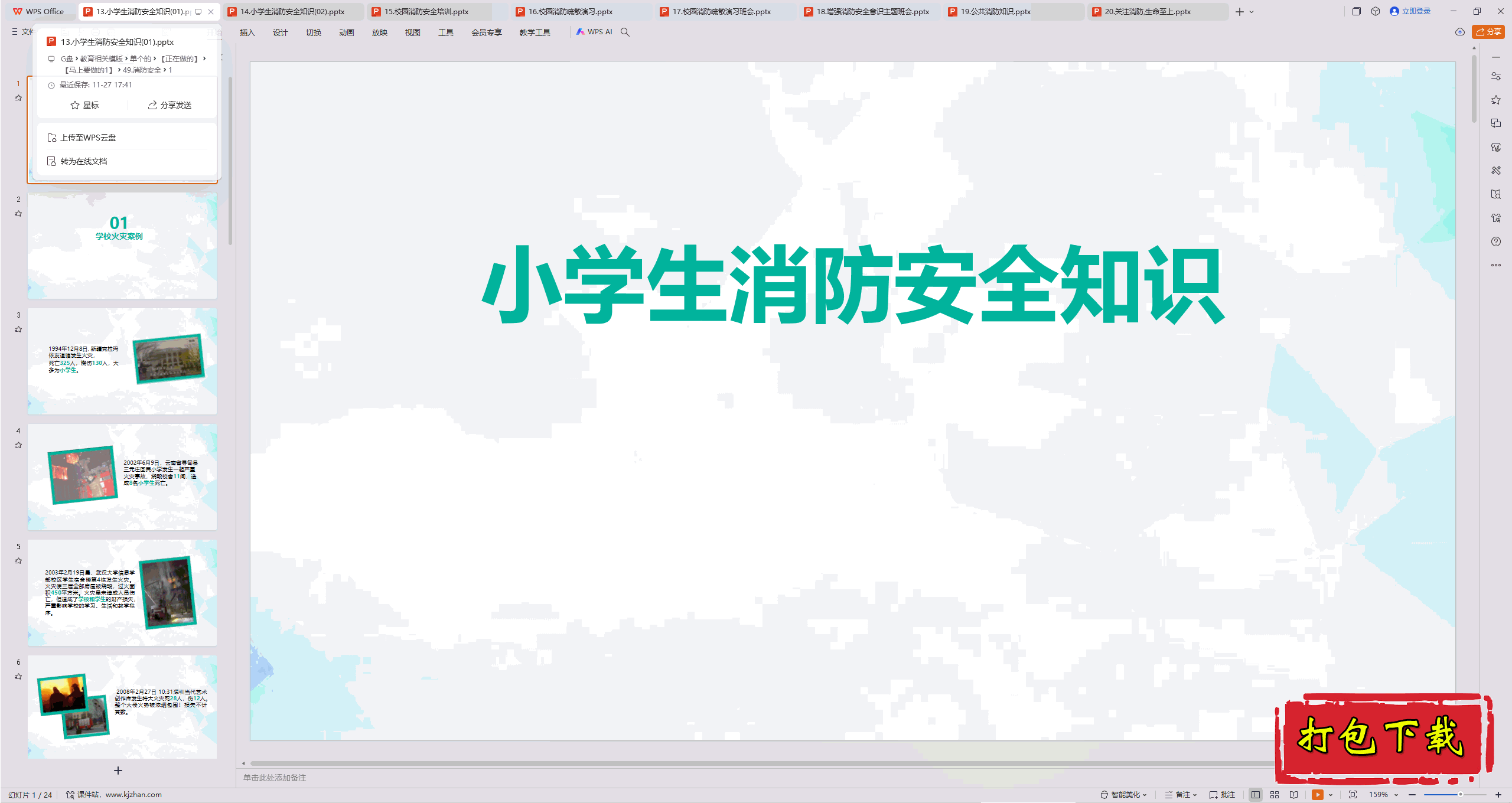
Task: Toggle normal view layout button
Action: [1256, 795]
